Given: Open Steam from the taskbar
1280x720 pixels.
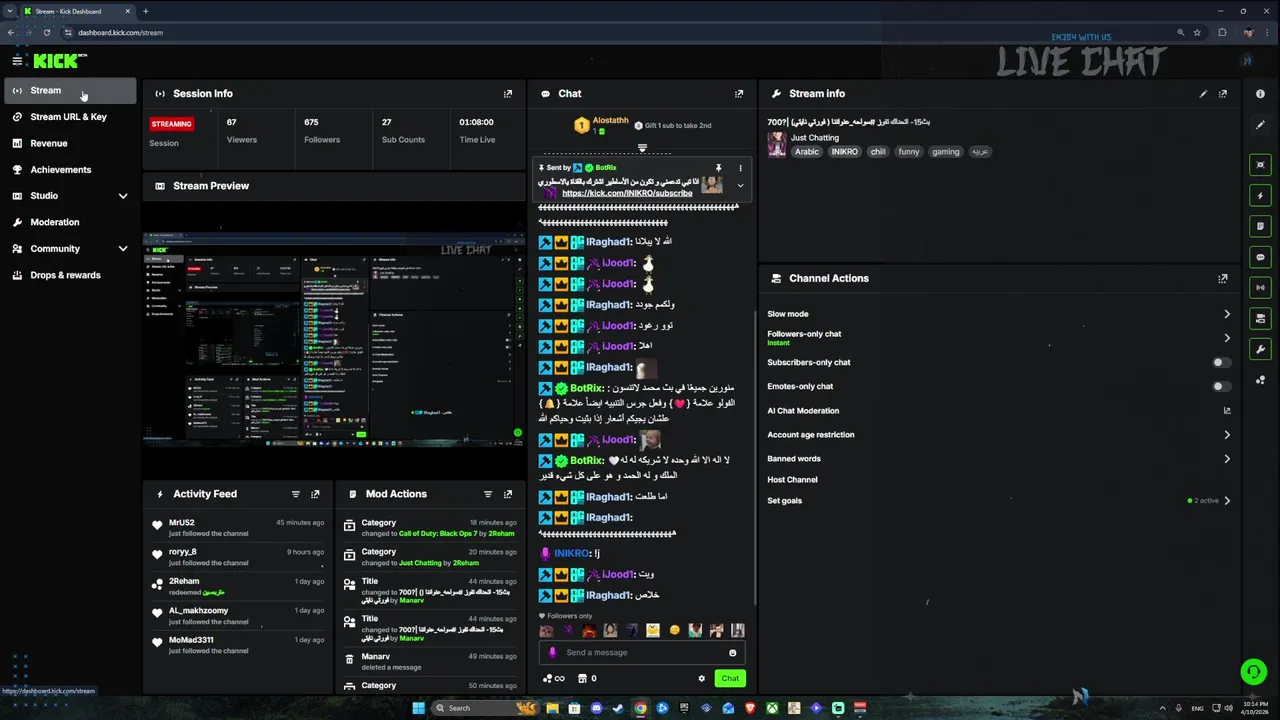Looking at the screenshot, I should tap(618, 708).
